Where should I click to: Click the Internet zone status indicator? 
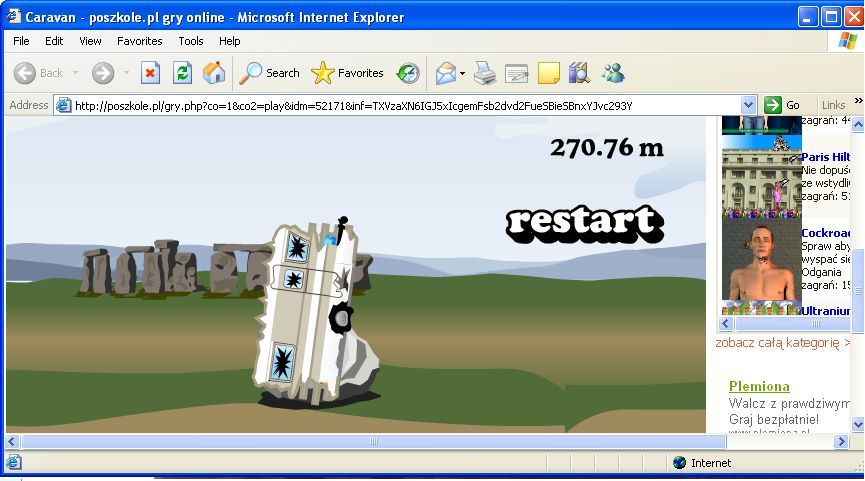coord(702,463)
